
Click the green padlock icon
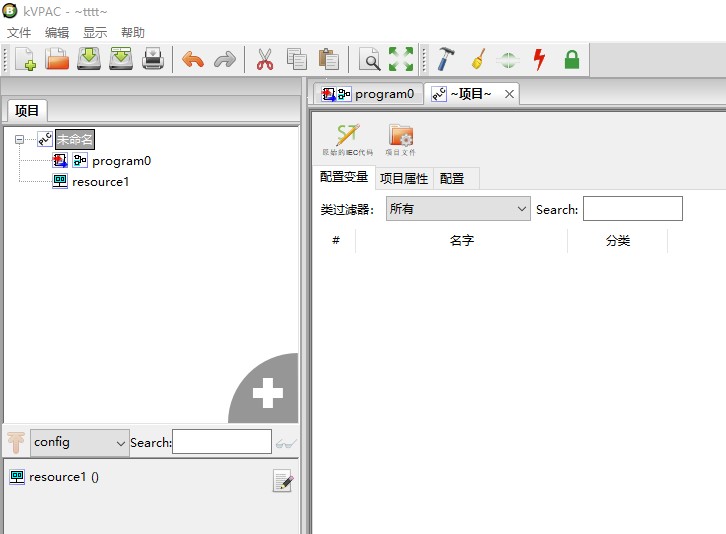click(572, 60)
